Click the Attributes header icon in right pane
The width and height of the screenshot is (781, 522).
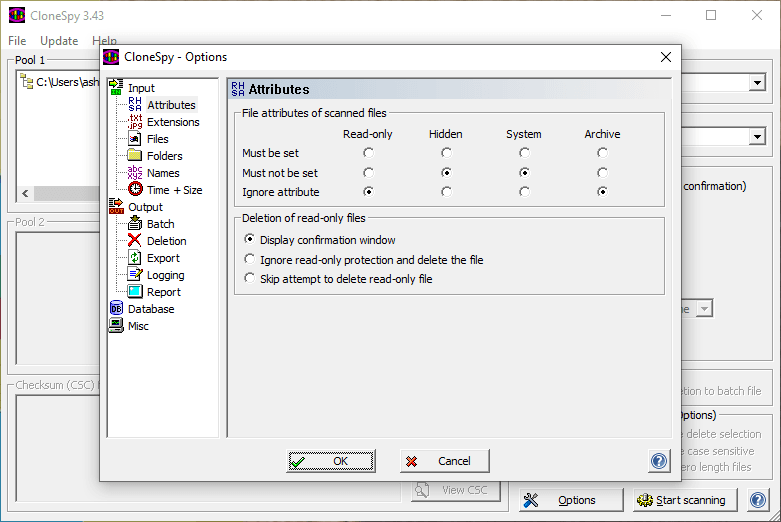click(238, 89)
